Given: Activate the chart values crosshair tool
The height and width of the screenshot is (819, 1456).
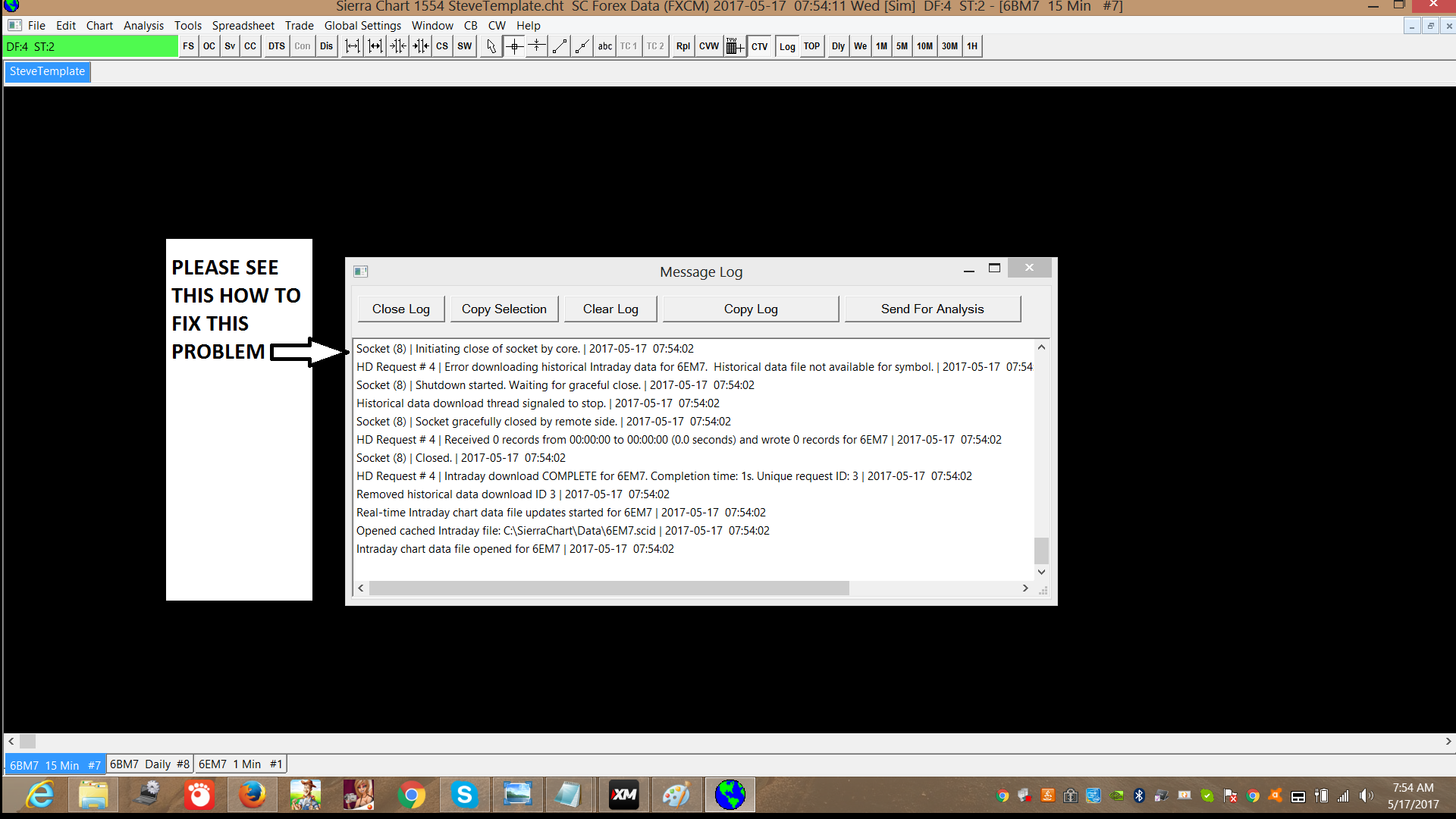Looking at the screenshot, I should pyautogui.click(x=514, y=46).
